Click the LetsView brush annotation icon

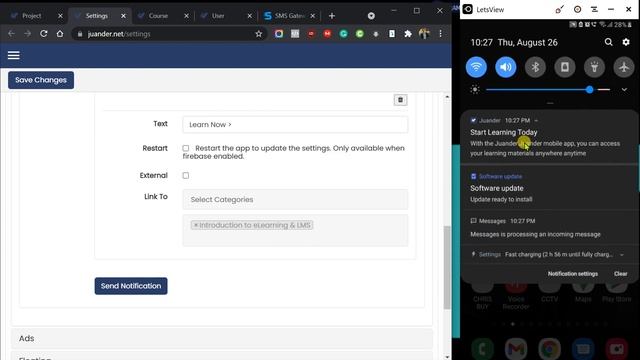[560, 9]
